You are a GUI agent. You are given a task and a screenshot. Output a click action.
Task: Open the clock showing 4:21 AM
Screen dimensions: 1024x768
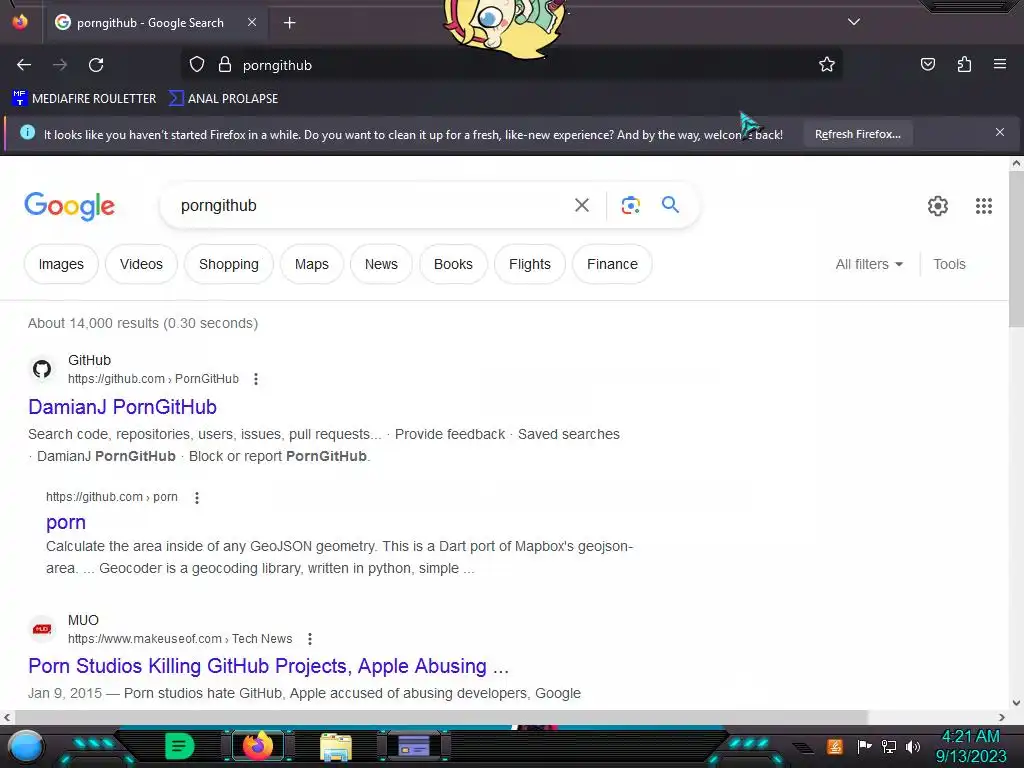970,736
